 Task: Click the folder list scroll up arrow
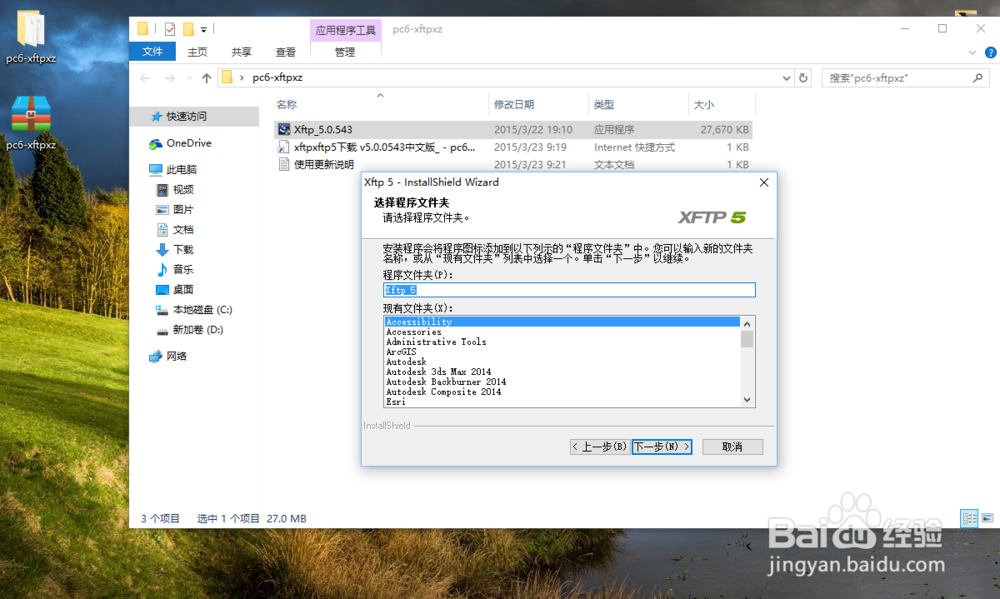(x=747, y=323)
